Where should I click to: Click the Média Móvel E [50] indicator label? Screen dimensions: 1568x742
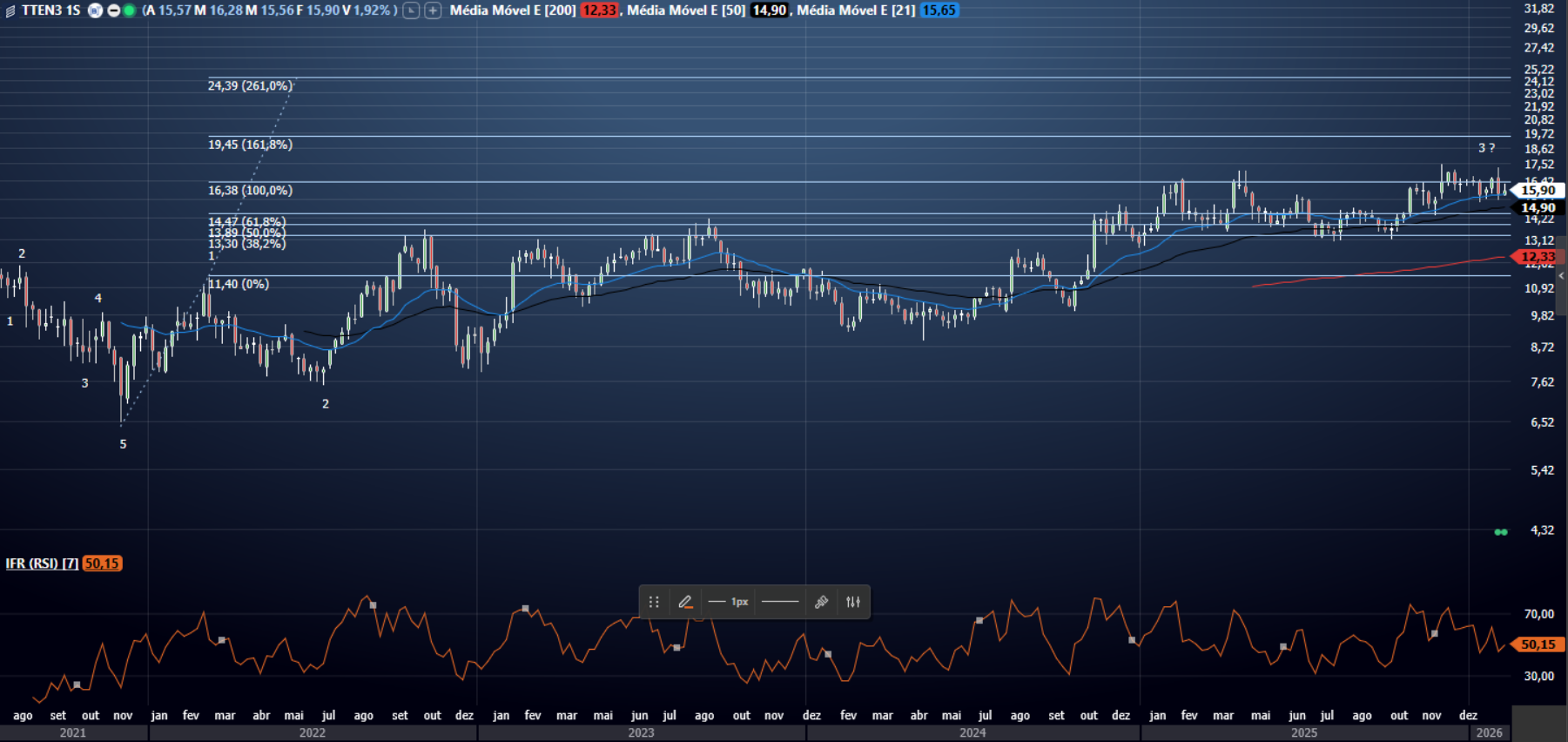click(686, 10)
